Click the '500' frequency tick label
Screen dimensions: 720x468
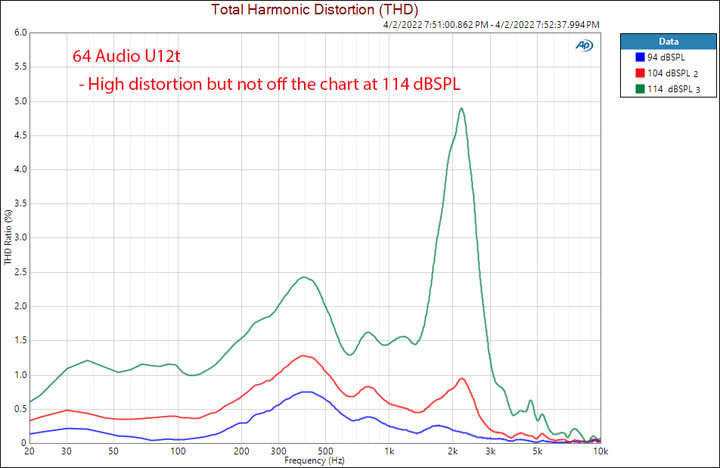coord(326,451)
